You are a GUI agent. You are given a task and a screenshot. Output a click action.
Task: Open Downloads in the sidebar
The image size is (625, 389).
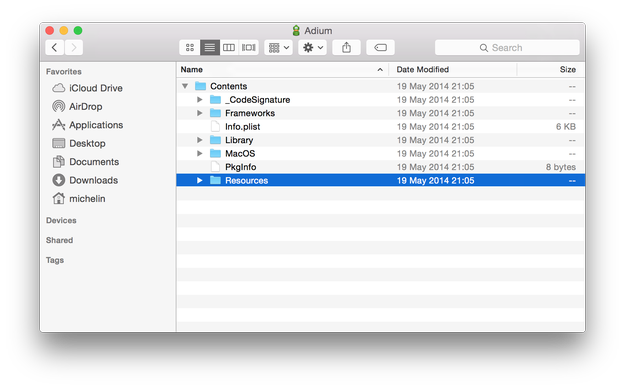tap(85, 180)
